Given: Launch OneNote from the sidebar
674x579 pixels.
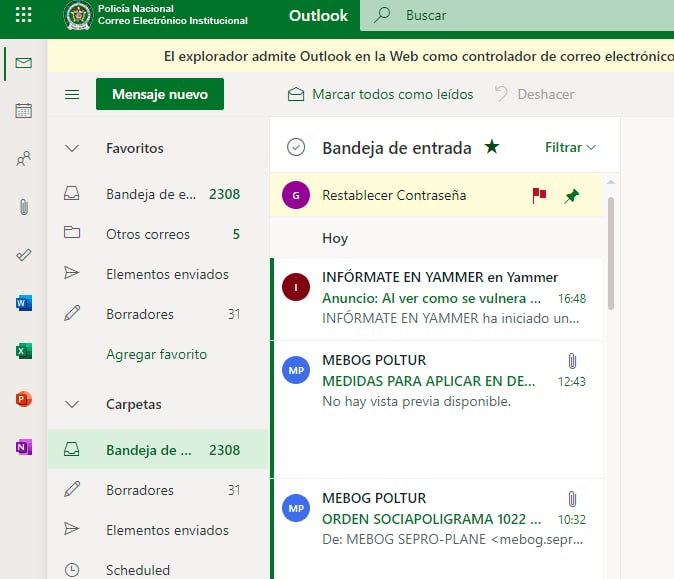Looking at the screenshot, I should click(x=24, y=447).
